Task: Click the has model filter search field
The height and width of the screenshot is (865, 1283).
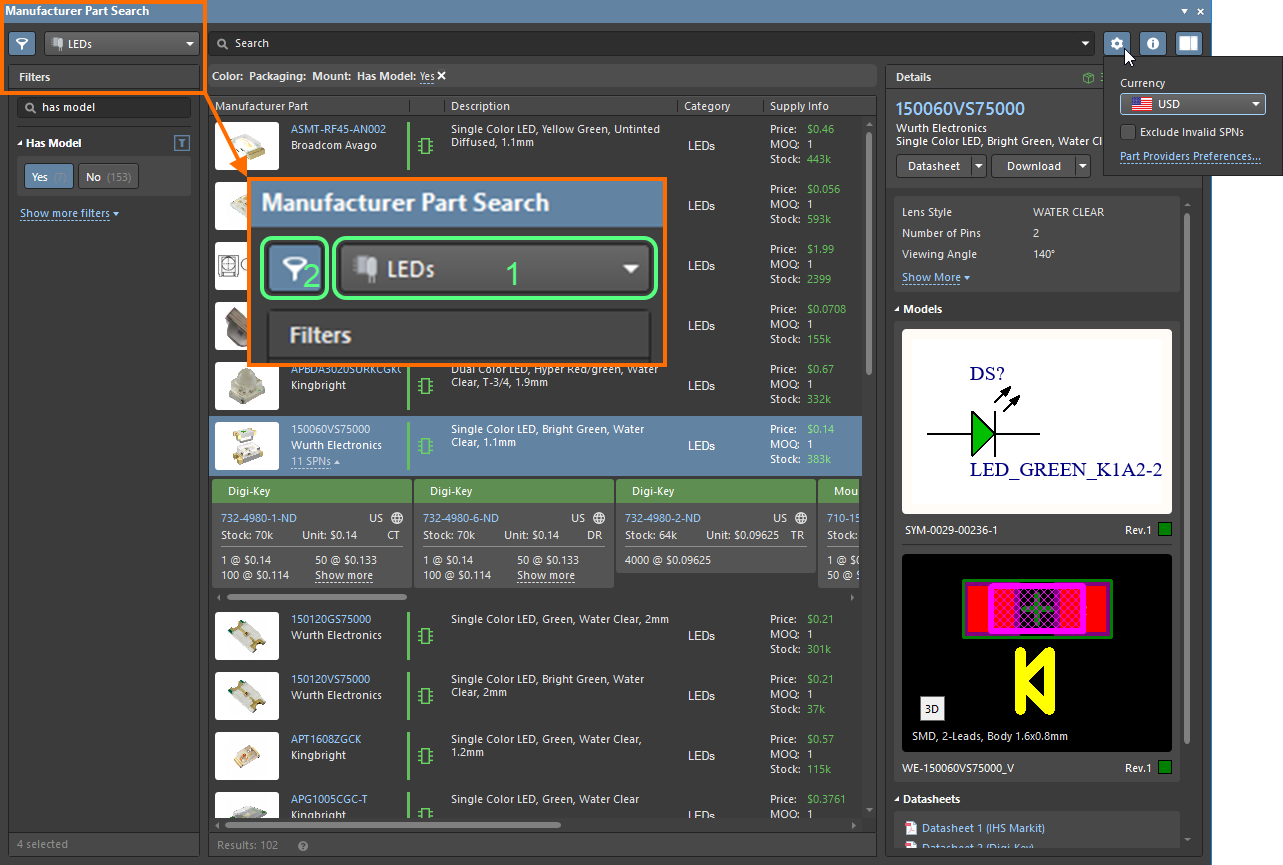Action: click(x=110, y=107)
